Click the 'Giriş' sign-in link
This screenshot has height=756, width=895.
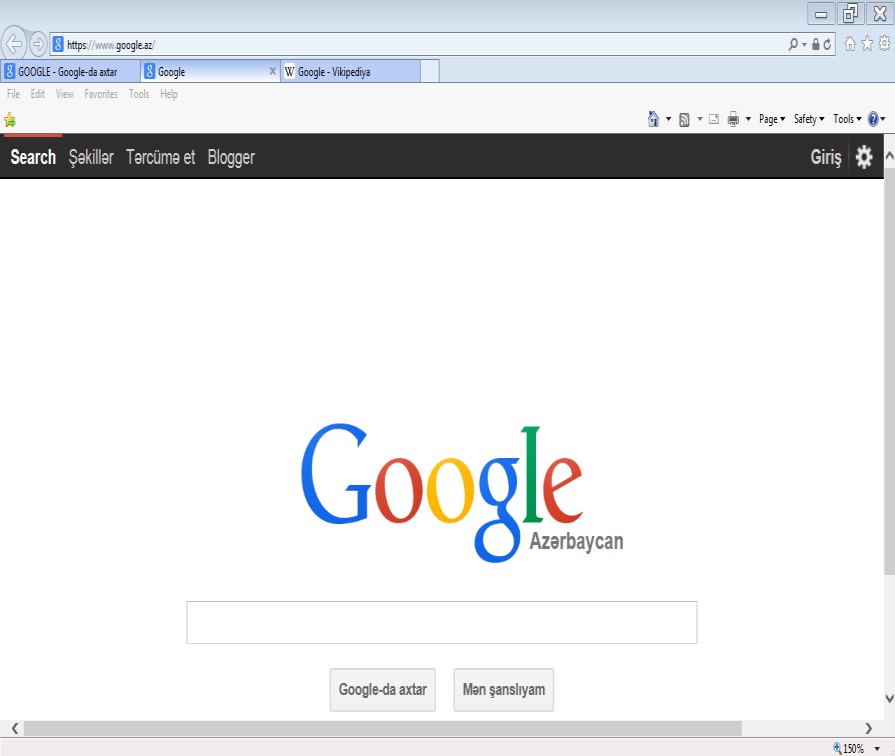click(x=826, y=157)
